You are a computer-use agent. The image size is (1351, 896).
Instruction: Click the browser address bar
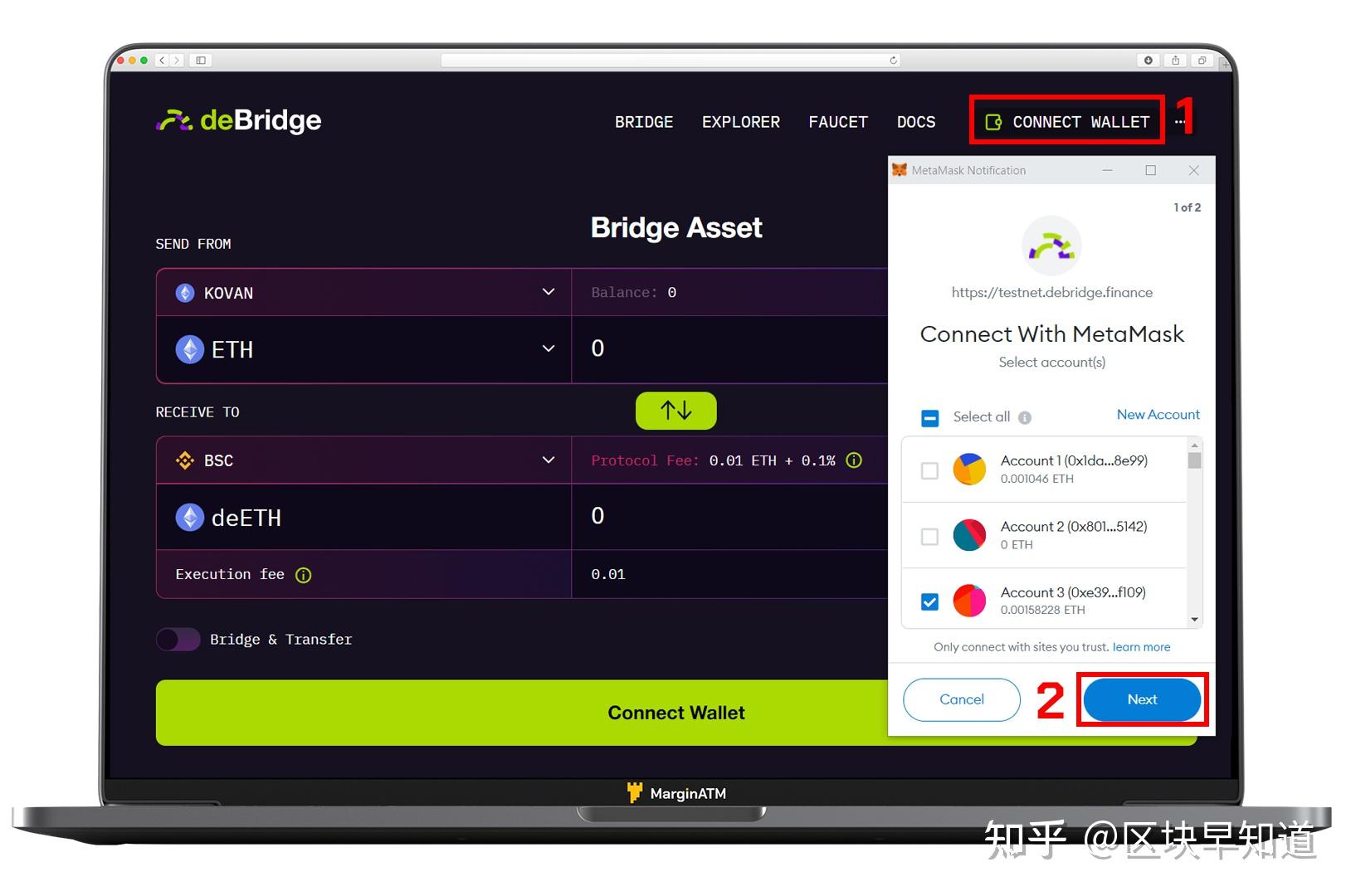click(671, 61)
